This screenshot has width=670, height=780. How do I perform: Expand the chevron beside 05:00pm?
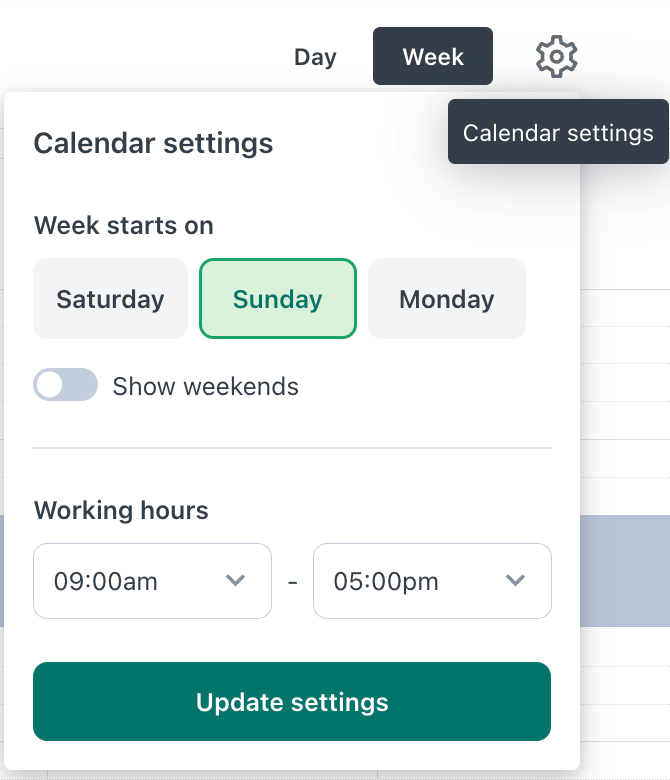(516, 581)
